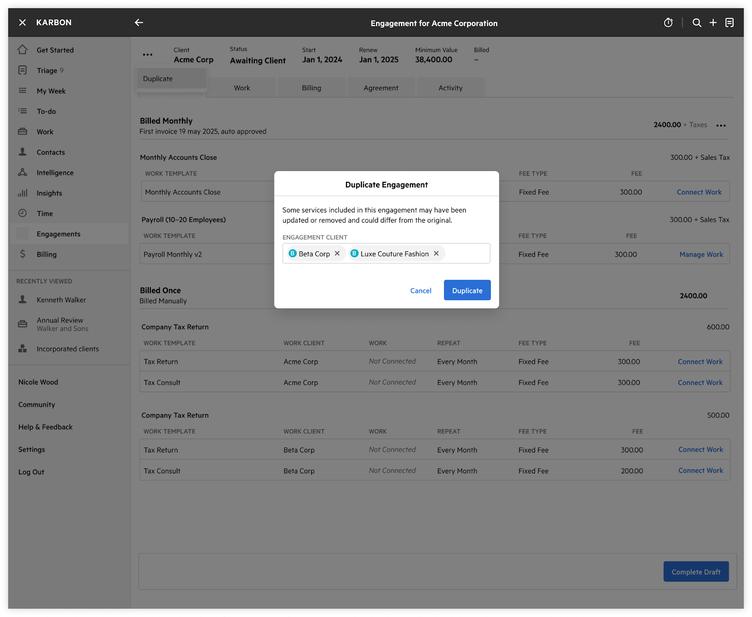
Task: Click Complete Draft button
Action: coord(696,572)
